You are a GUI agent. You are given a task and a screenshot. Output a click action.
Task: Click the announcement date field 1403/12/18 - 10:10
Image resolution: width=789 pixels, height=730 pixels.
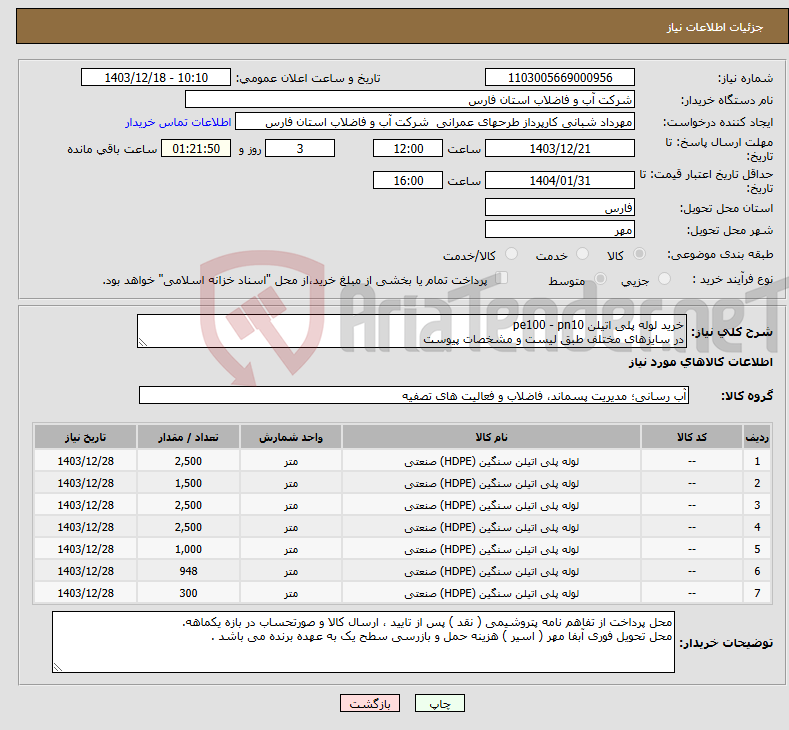pos(156,77)
